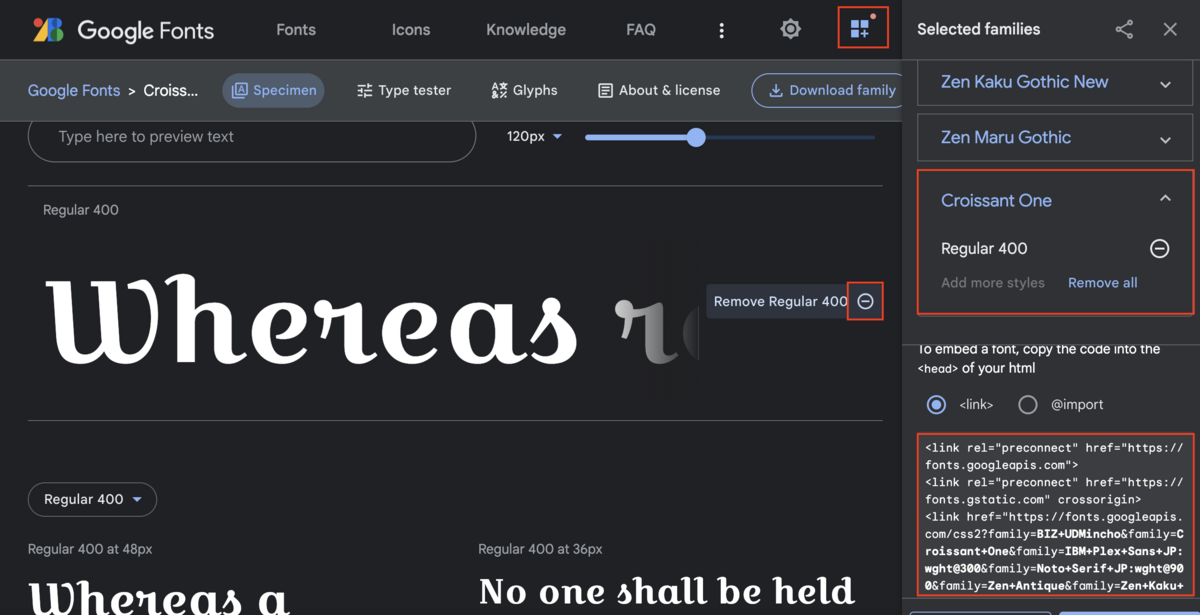Viewport: 1200px width, 615px height.
Task: Open the Knowledge menu item
Action: click(526, 30)
